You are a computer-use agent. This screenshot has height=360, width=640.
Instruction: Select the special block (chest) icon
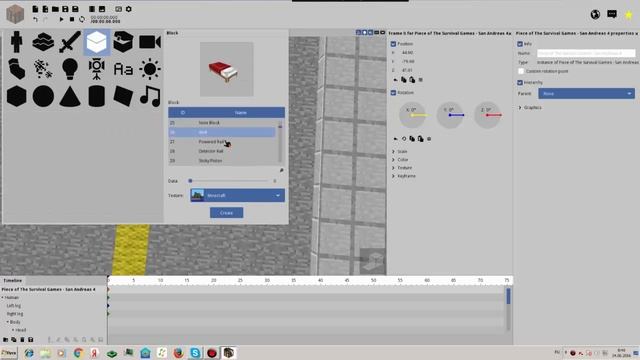tap(123, 42)
